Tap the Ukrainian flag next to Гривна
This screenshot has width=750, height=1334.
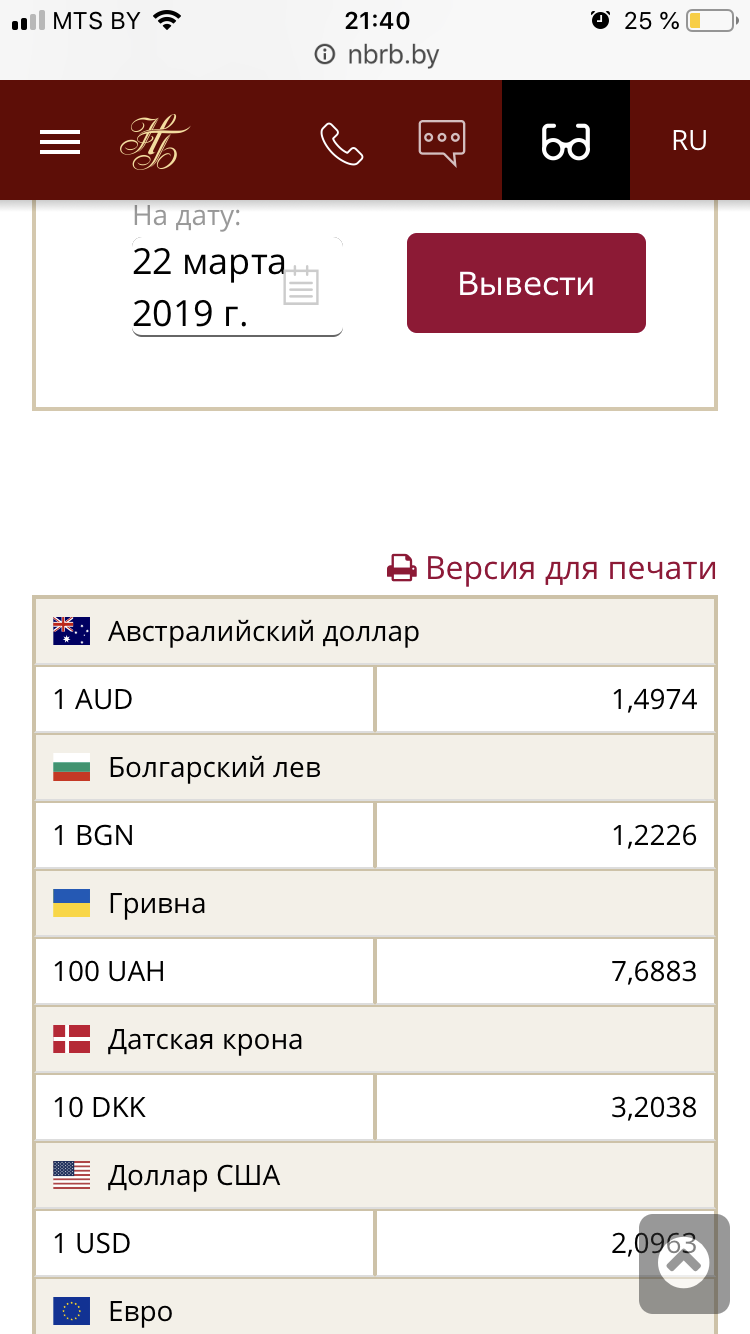[x=72, y=903]
